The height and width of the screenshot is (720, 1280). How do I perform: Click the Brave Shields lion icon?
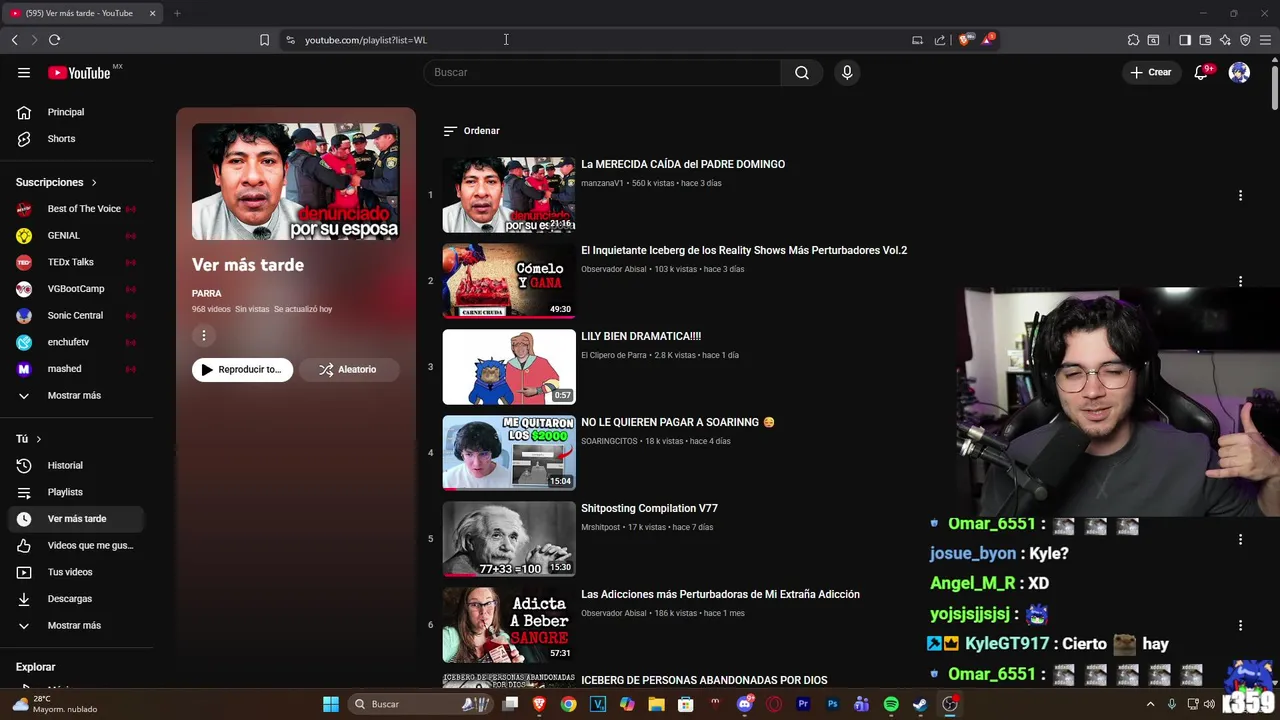pos(965,40)
